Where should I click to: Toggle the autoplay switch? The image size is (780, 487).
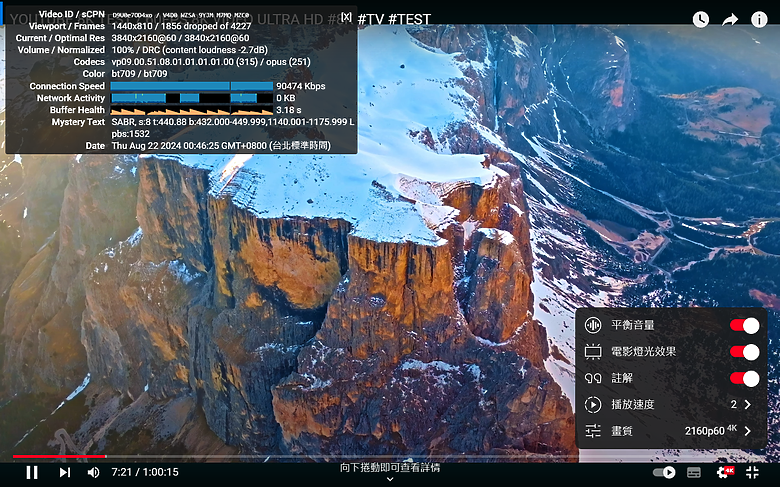pyautogui.click(x=664, y=472)
